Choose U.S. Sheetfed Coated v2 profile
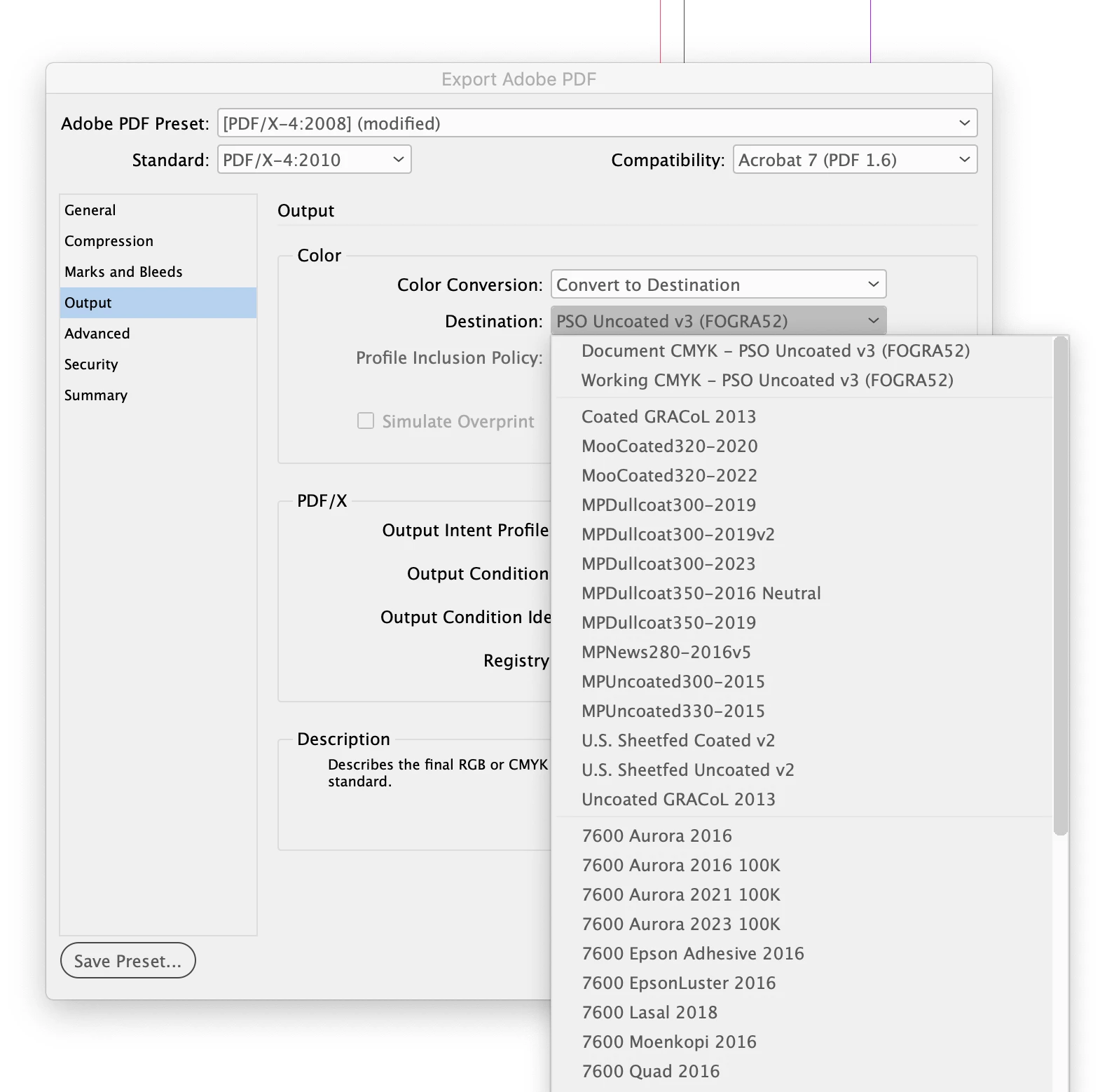 802,740
